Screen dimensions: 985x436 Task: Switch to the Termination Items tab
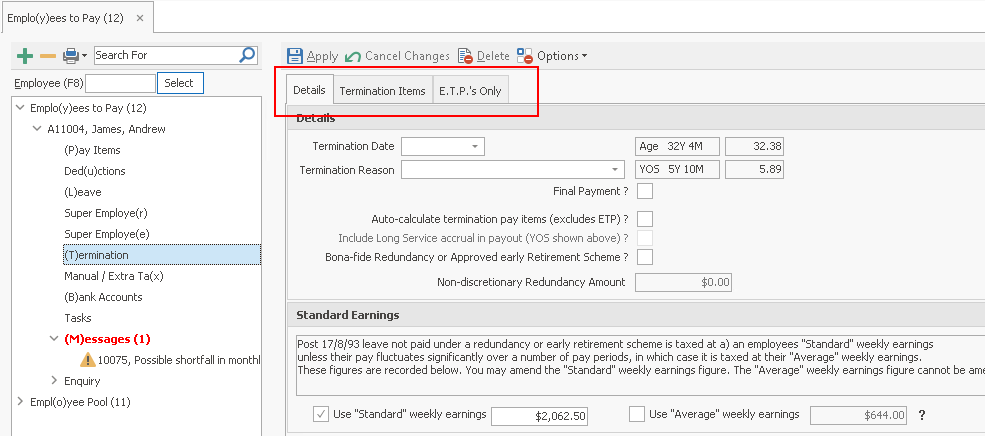click(382, 91)
